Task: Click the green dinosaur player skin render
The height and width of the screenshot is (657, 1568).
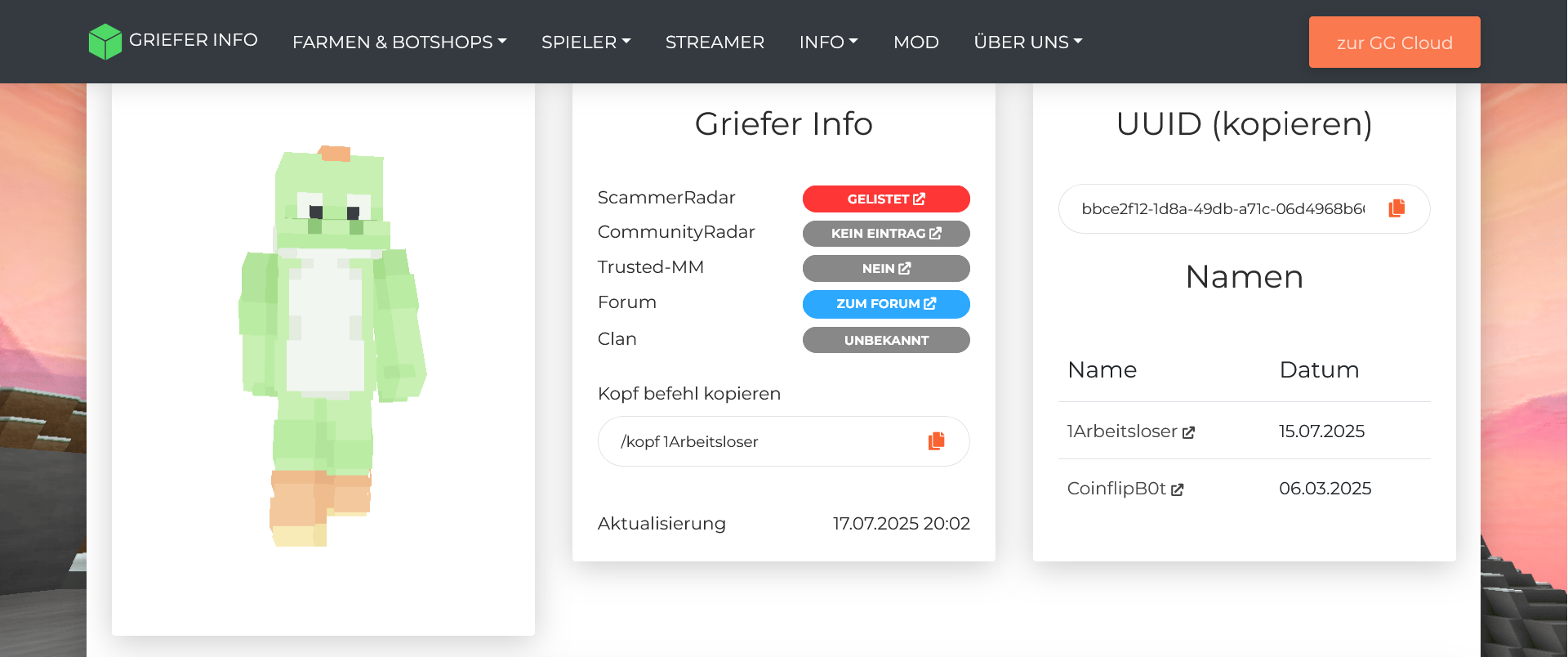Action: [x=332, y=347]
